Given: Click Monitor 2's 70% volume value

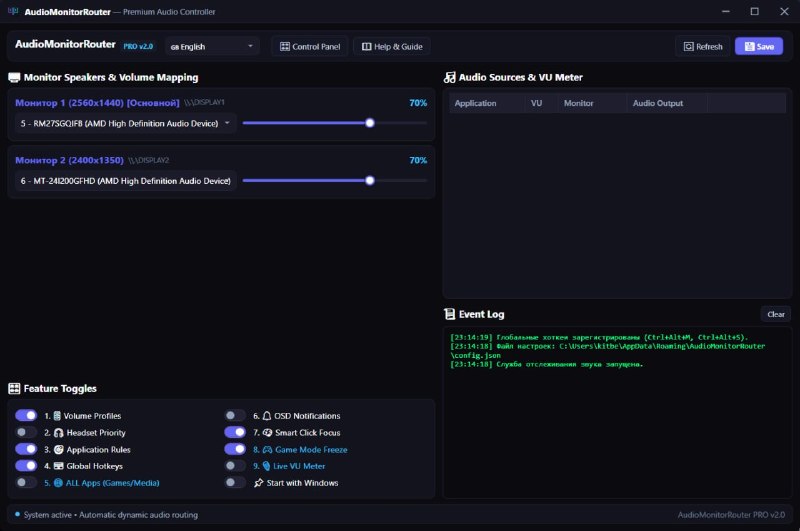Looking at the screenshot, I should pos(418,160).
